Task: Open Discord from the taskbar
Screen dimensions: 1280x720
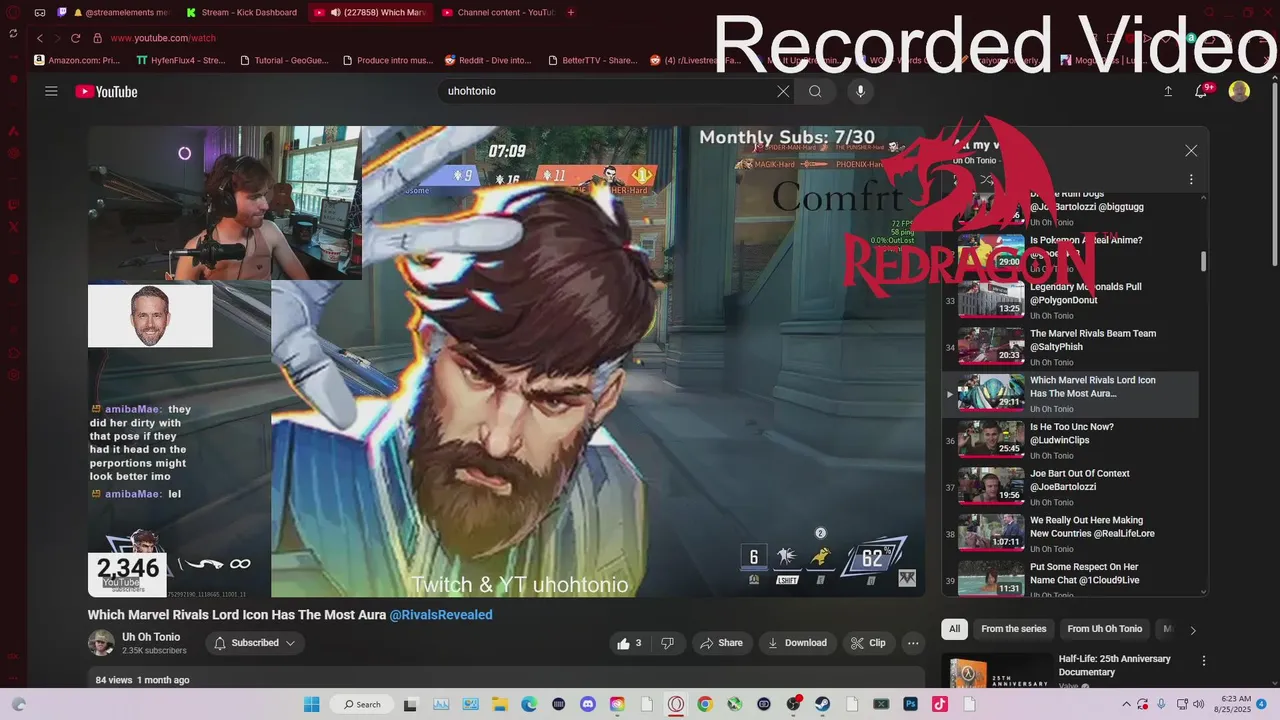Action: [x=588, y=704]
